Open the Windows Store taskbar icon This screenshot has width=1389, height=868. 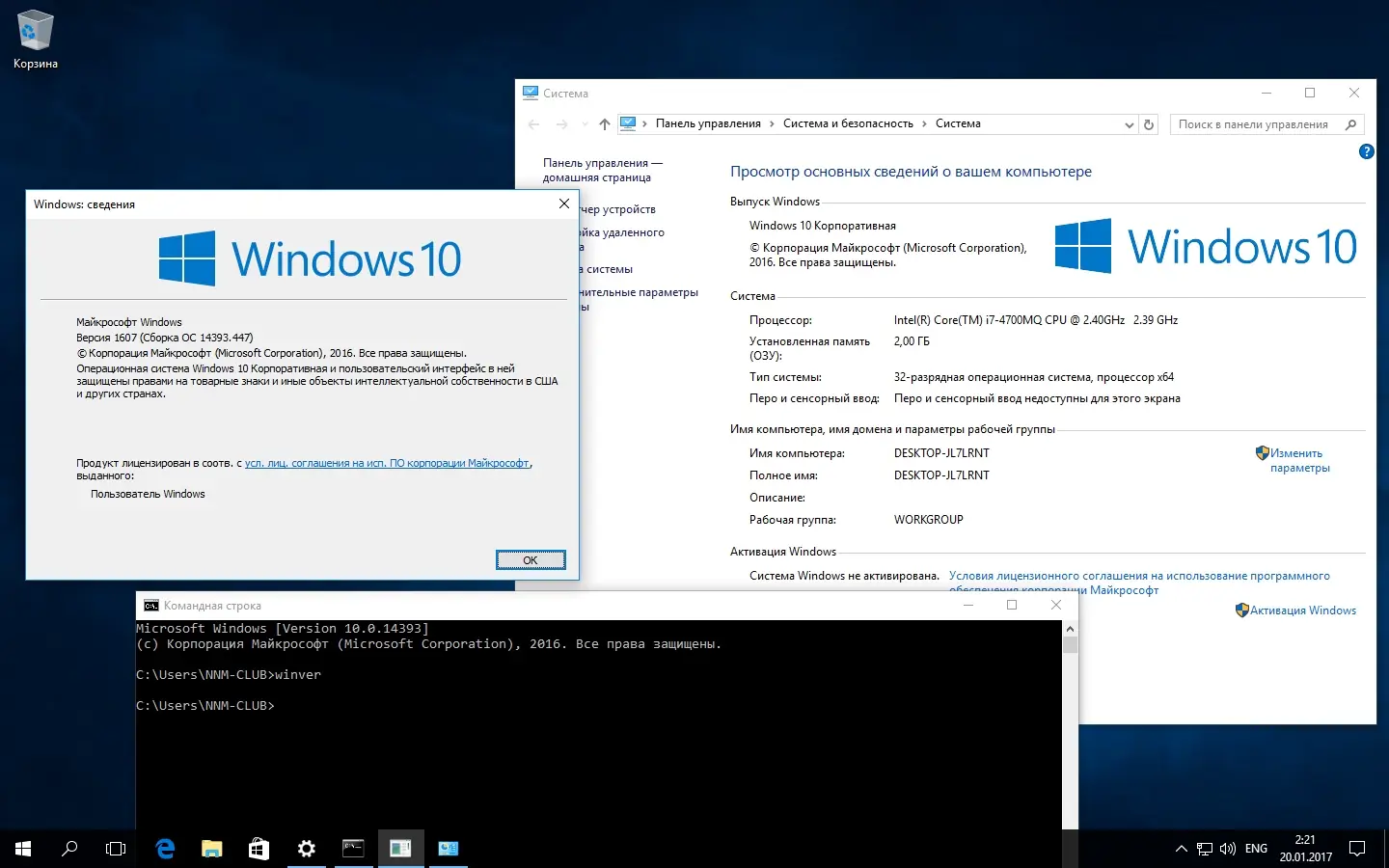pos(259,849)
